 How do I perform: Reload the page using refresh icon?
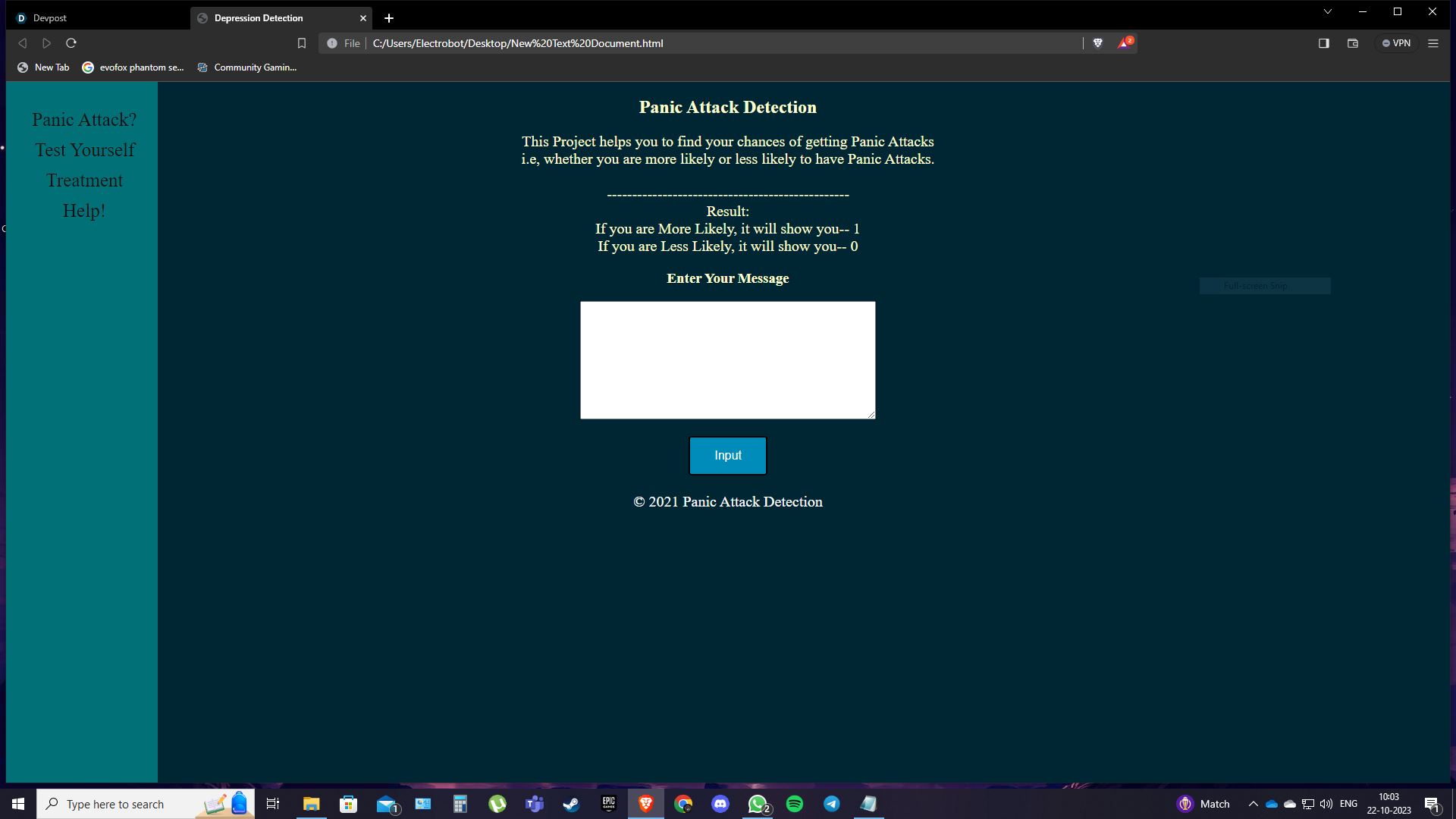71,43
